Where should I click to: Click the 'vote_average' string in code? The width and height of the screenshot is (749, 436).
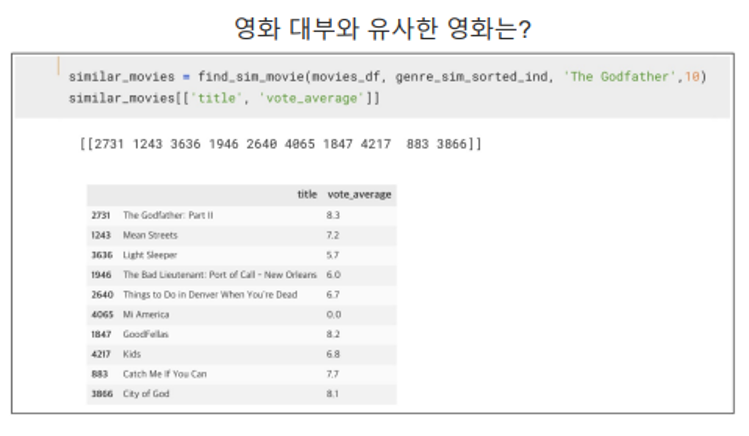click(x=311, y=98)
